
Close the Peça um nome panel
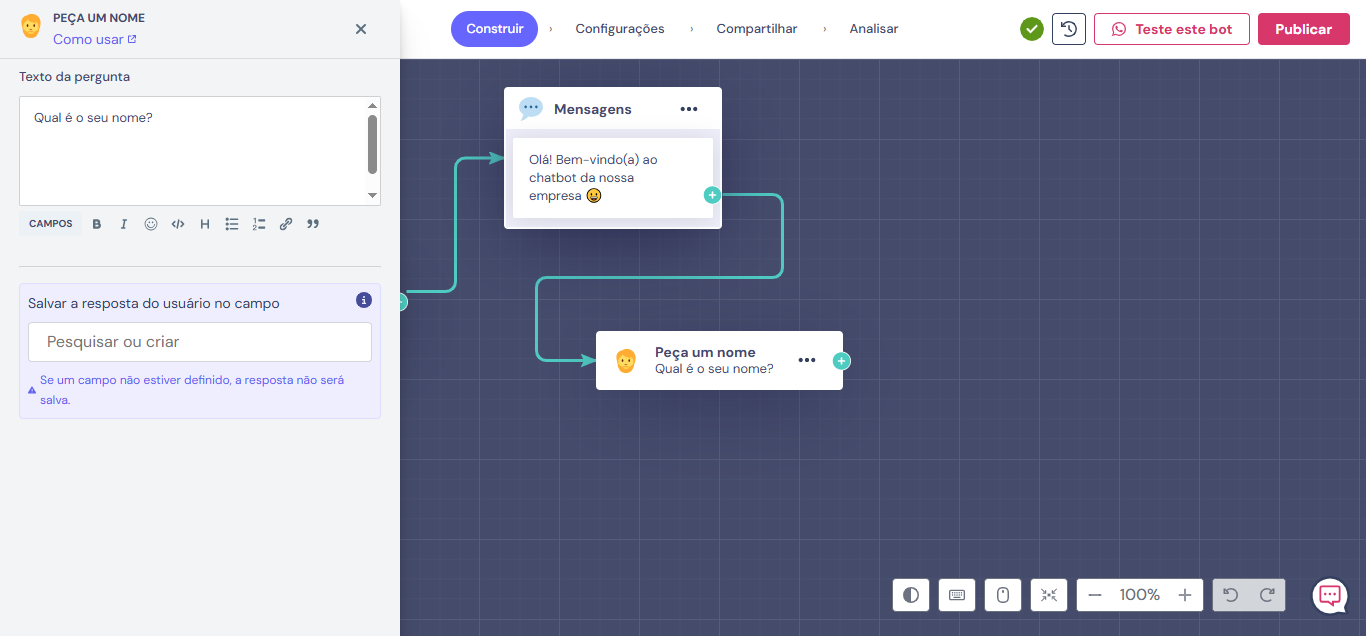click(361, 29)
